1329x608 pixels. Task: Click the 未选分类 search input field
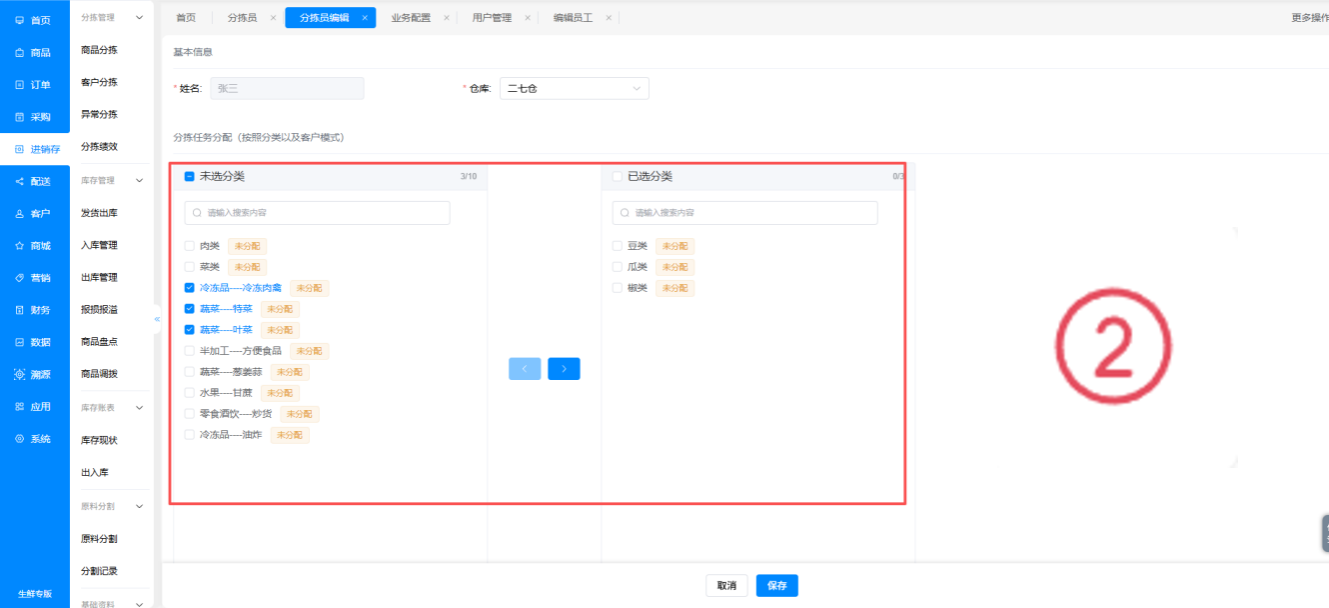[317, 213]
